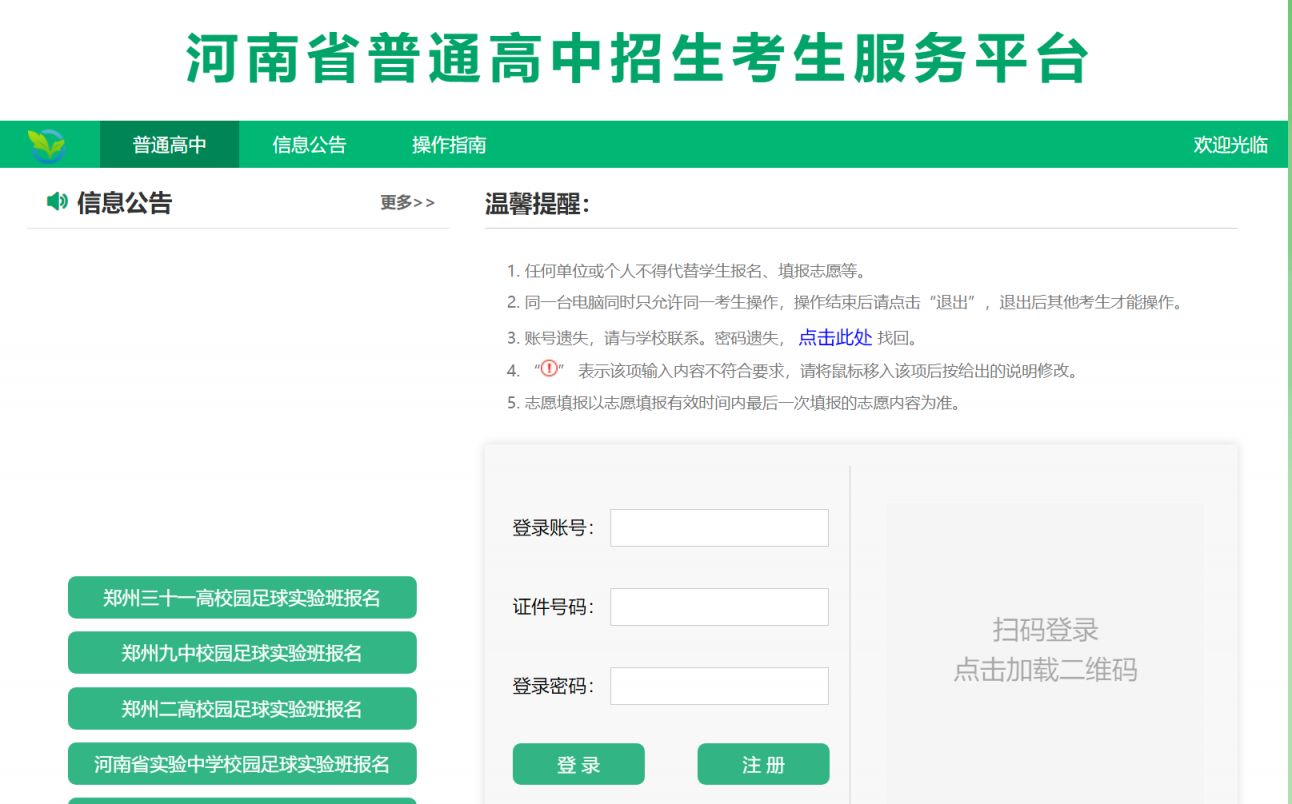Click the 登录账号 label

point(553,528)
